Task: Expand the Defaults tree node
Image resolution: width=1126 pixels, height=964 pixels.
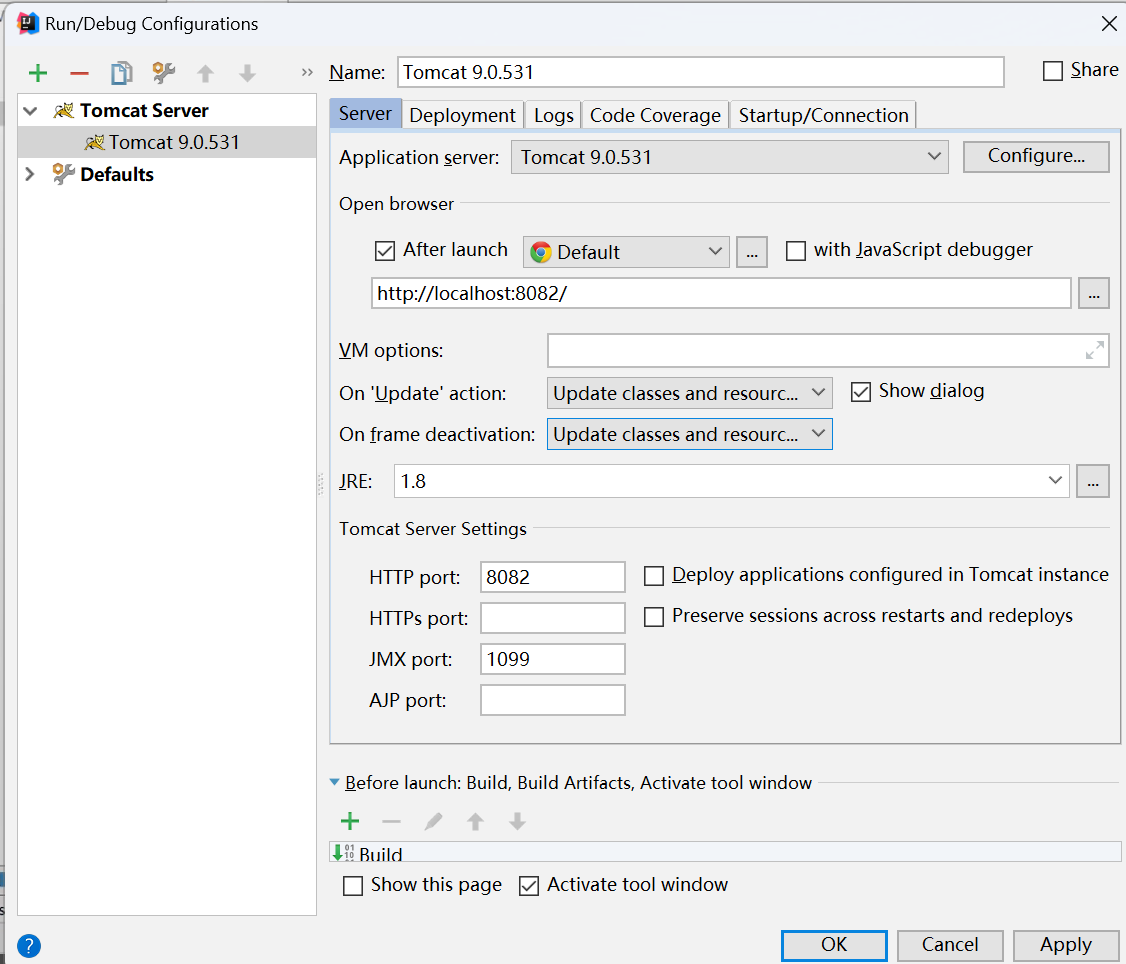Action: [30, 174]
